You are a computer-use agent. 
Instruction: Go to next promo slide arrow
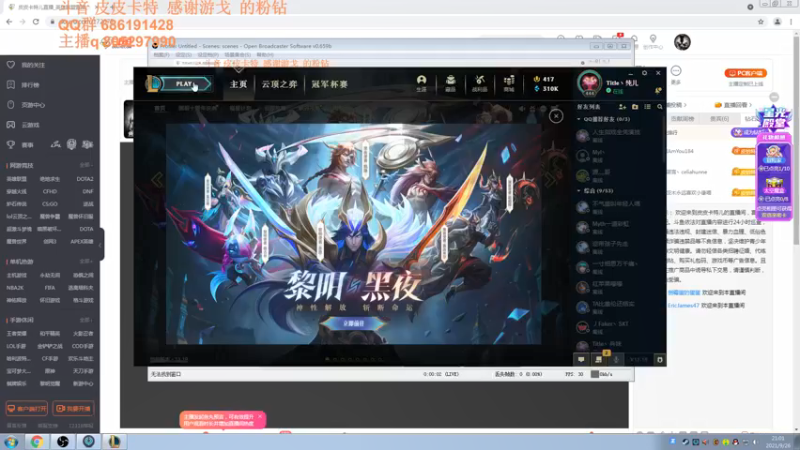(x=550, y=180)
